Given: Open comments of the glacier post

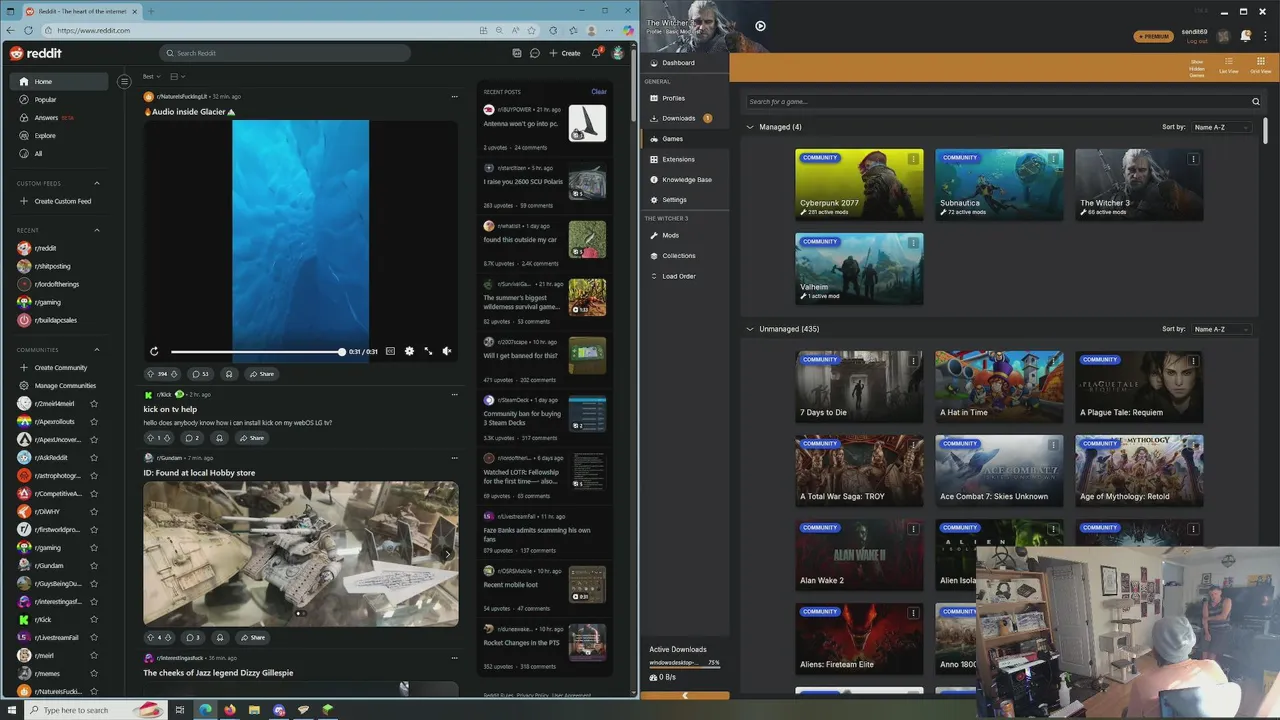Looking at the screenshot, I should click(x=200, y=374).
